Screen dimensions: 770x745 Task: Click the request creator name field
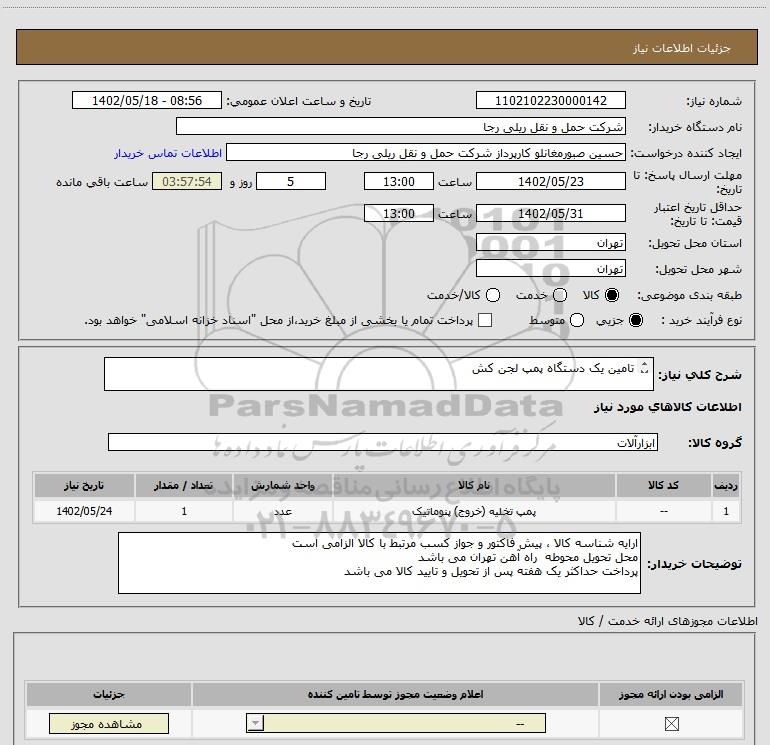pos(426,152)
